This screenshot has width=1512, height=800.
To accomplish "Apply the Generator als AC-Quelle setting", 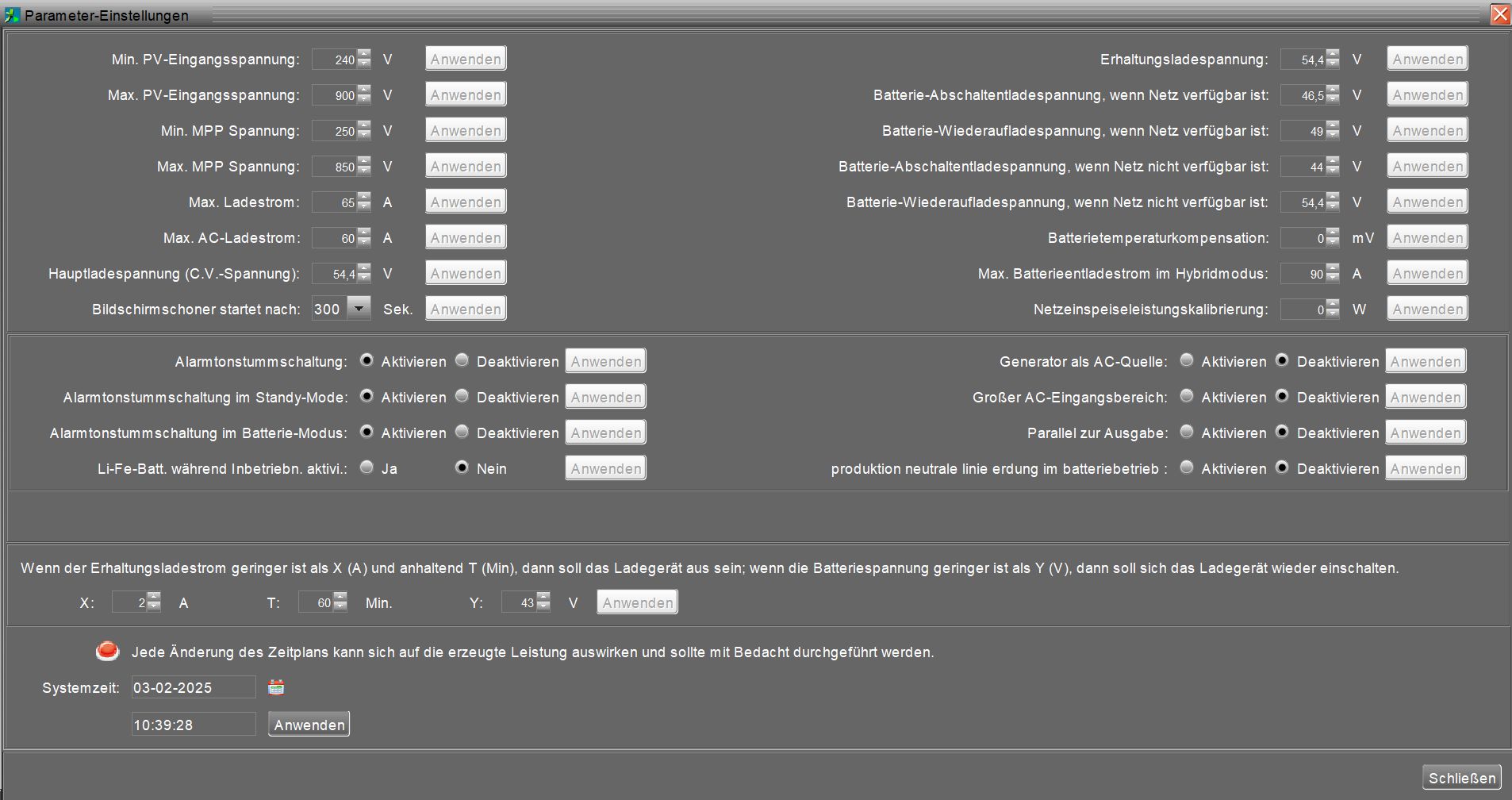I will tap(1426, 361).
